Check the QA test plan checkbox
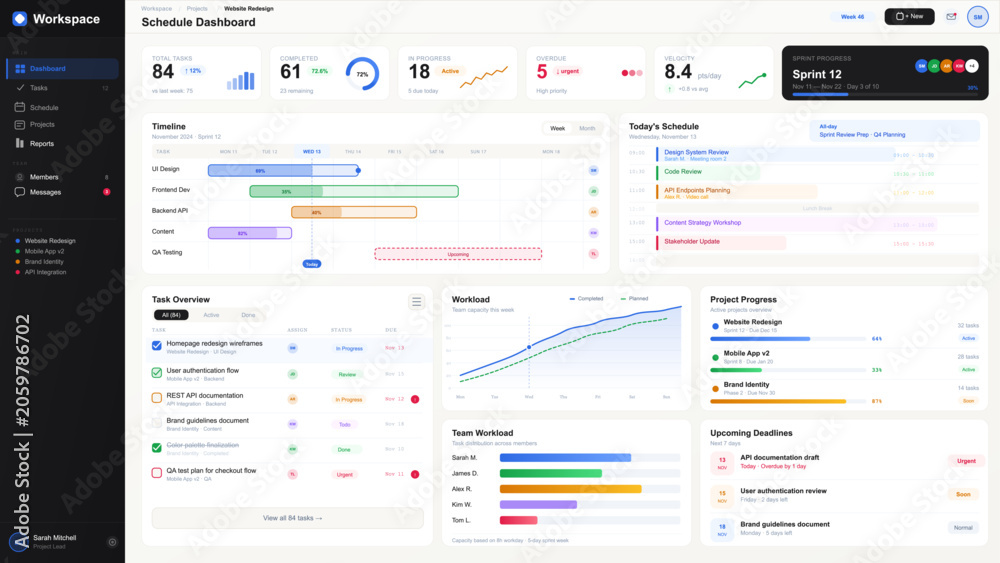1000x563 pixels. [157, 473]
